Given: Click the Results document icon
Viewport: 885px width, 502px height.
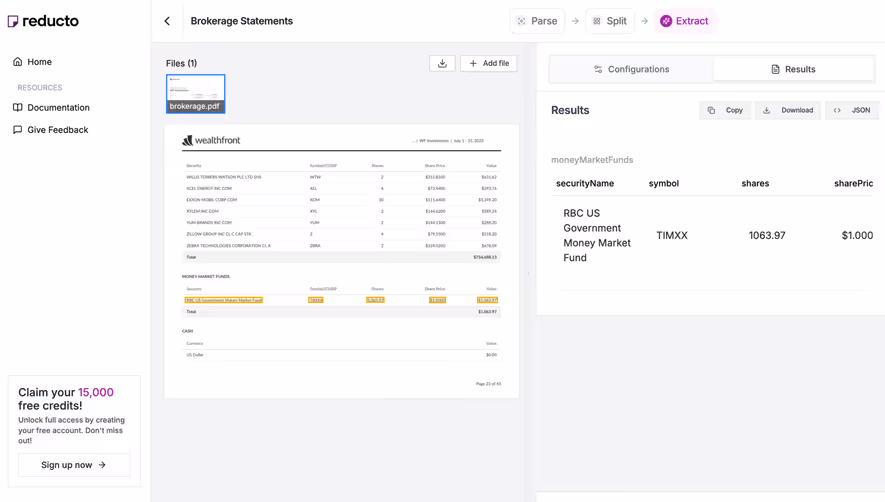Looking at the screenshot, I should pyautogui.click(x=776, y=69).
